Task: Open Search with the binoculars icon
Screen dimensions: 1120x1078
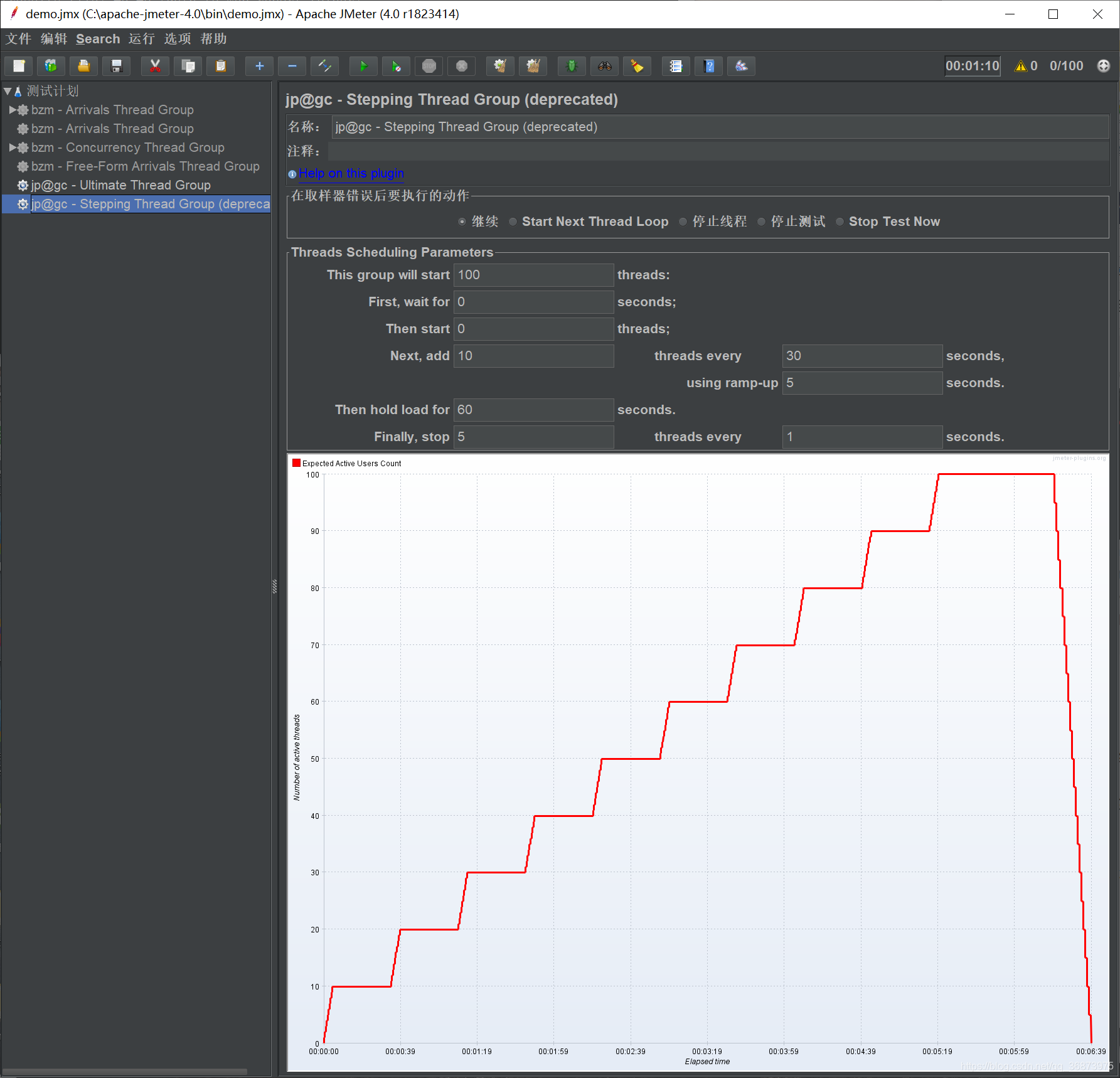Action: click(x=604, y=66)
